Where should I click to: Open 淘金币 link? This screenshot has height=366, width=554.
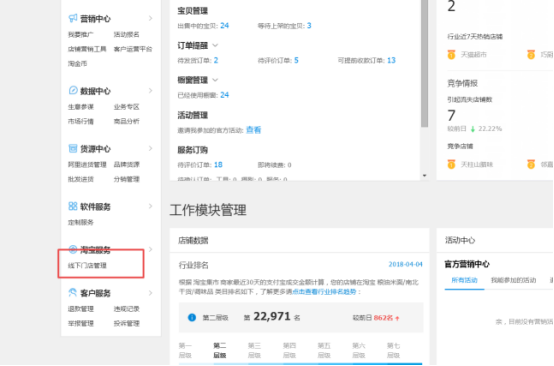click(x=77, y=64)
